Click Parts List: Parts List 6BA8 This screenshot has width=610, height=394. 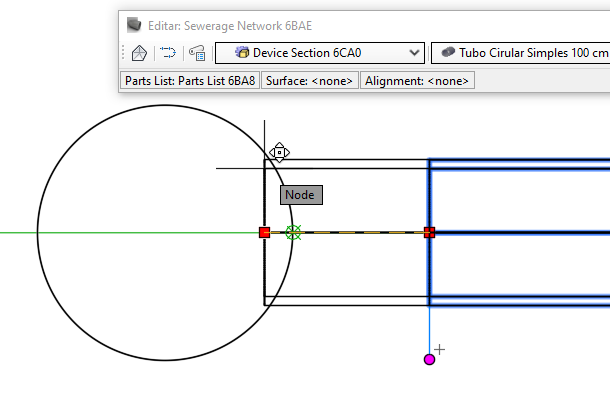click(190, 81)
